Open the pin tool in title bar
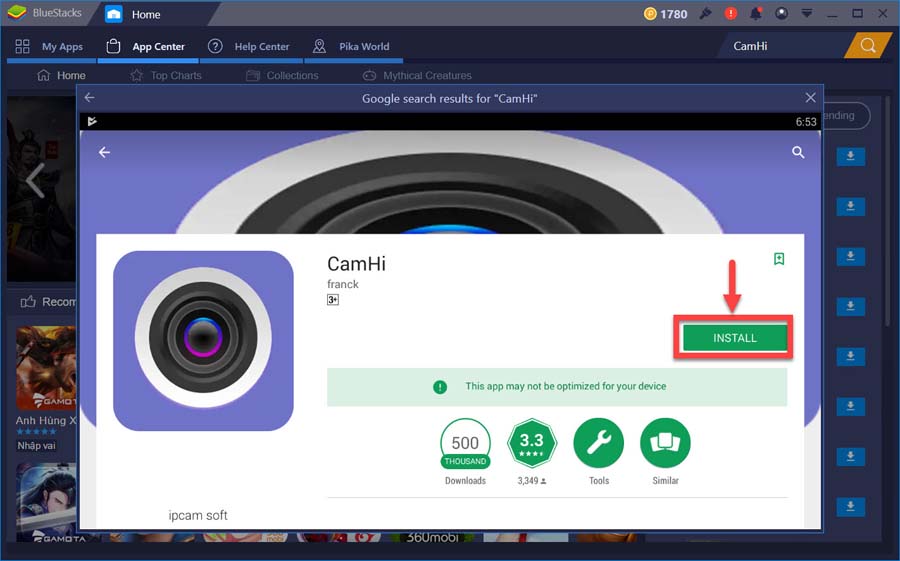900x561 pixels. (705, 13)
